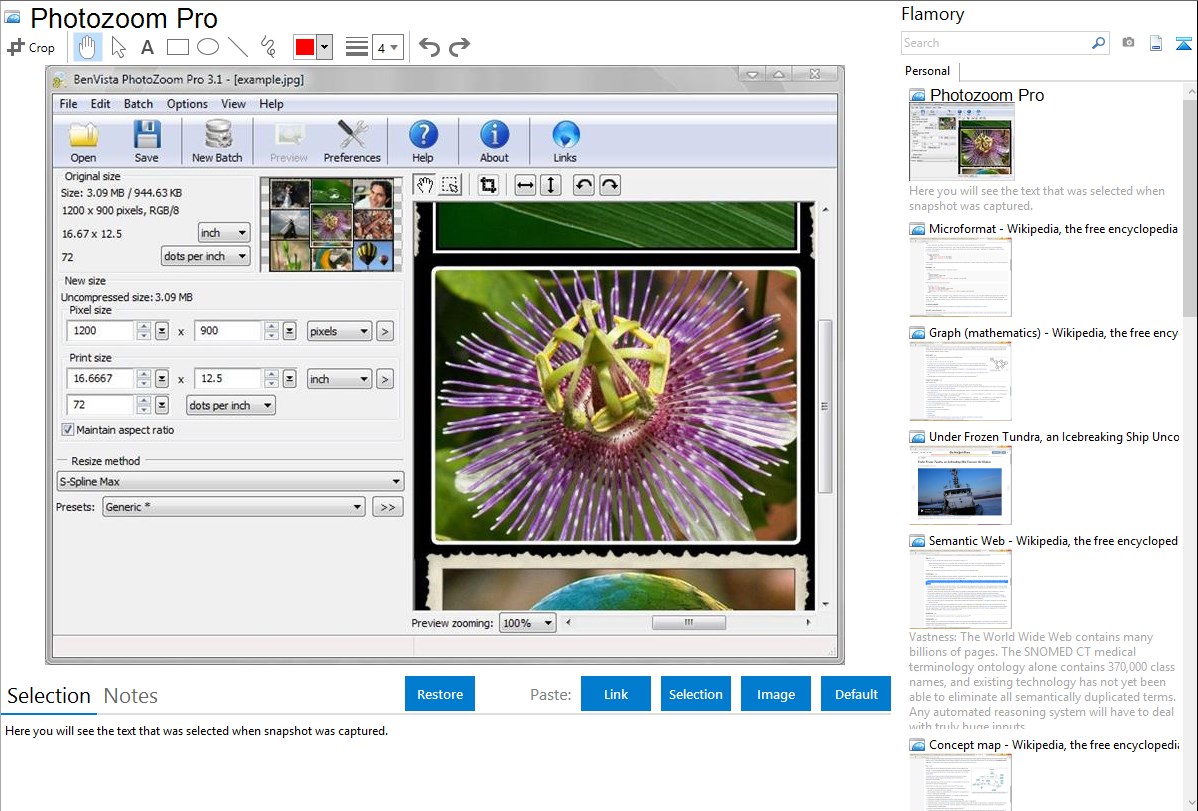Open the line thickness dropdown showing 4
The width and height of the screenshot is (1198, 811).
coord(387,47)
